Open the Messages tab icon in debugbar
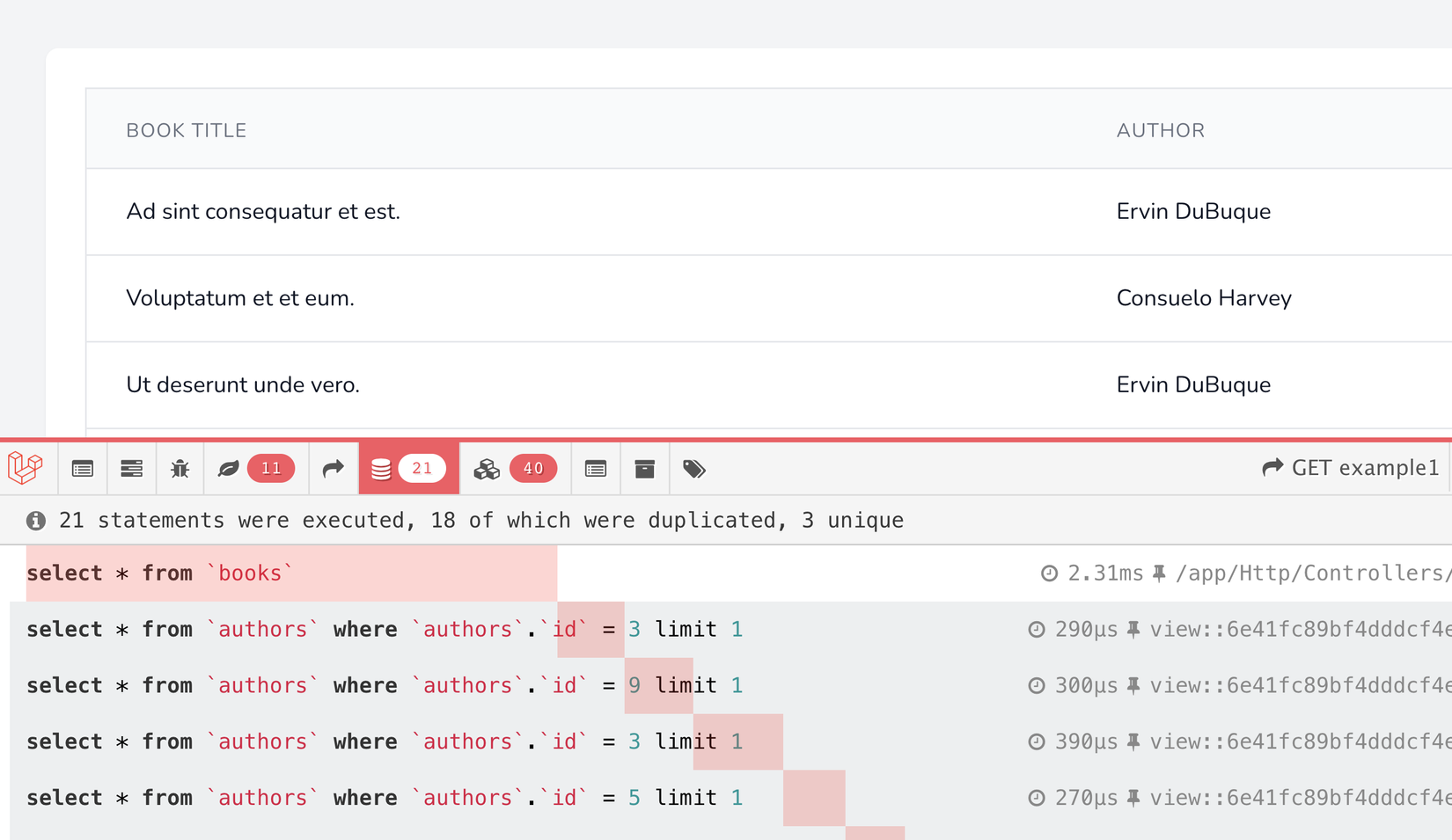The width and height of the screenshot is (1452, 840). (x=83, y=469)
